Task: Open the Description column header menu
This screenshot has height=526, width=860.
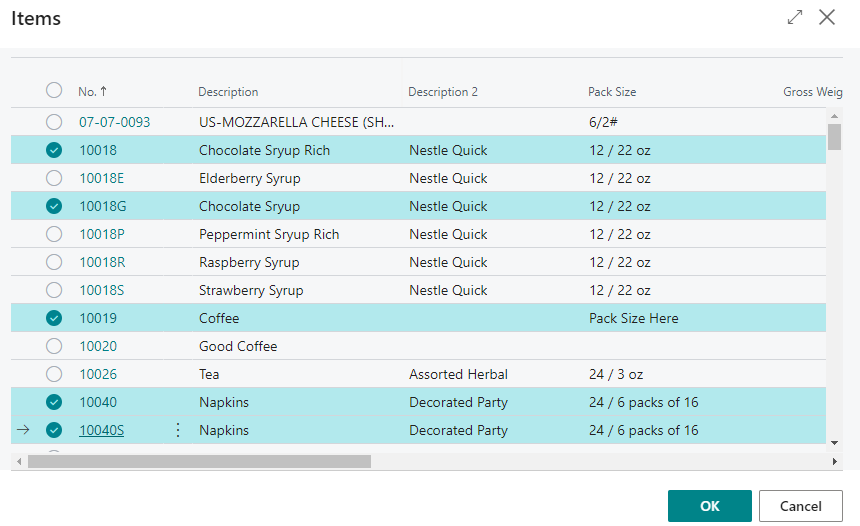Action: point(228,92)
